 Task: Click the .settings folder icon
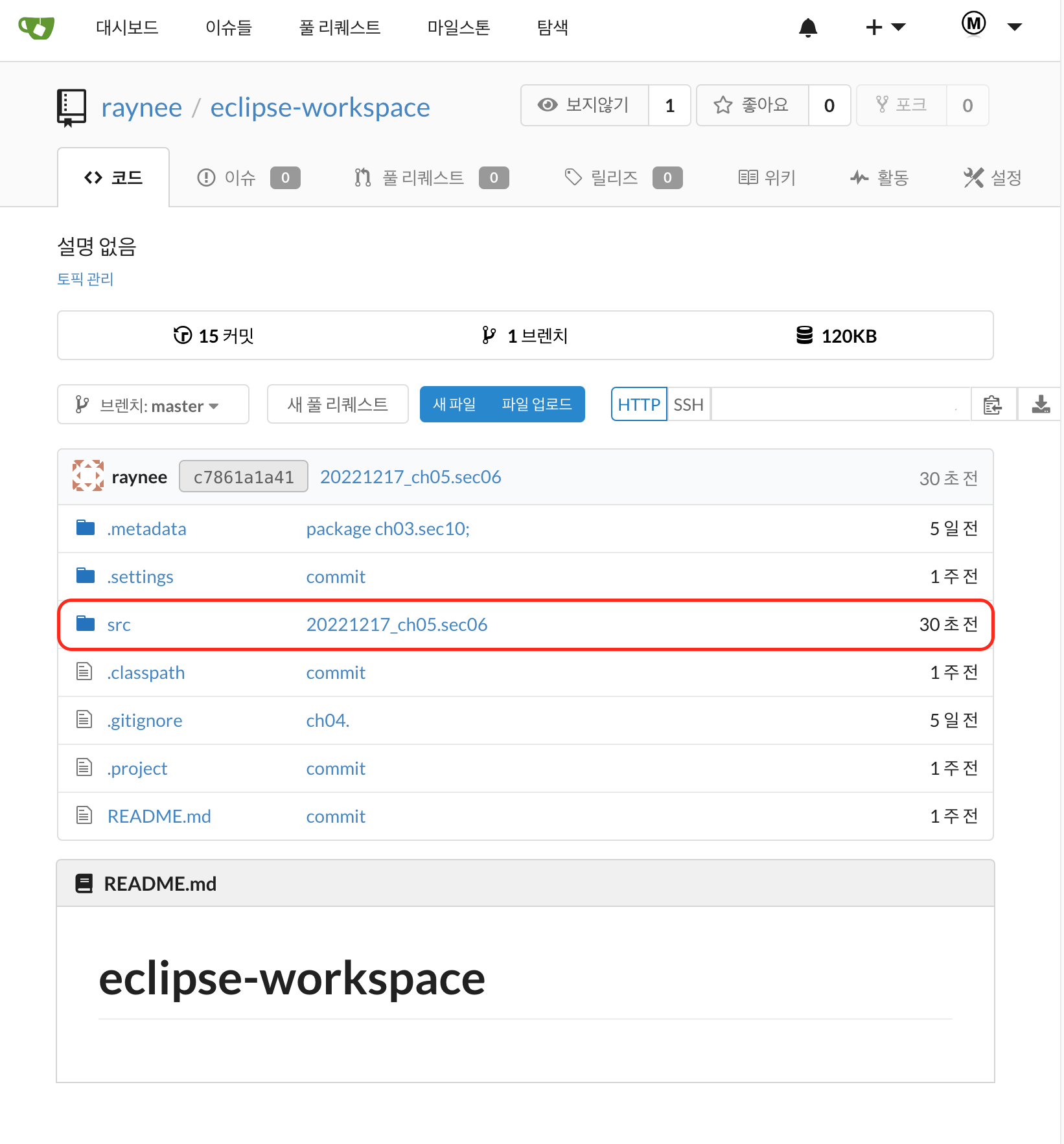point(86,576)
